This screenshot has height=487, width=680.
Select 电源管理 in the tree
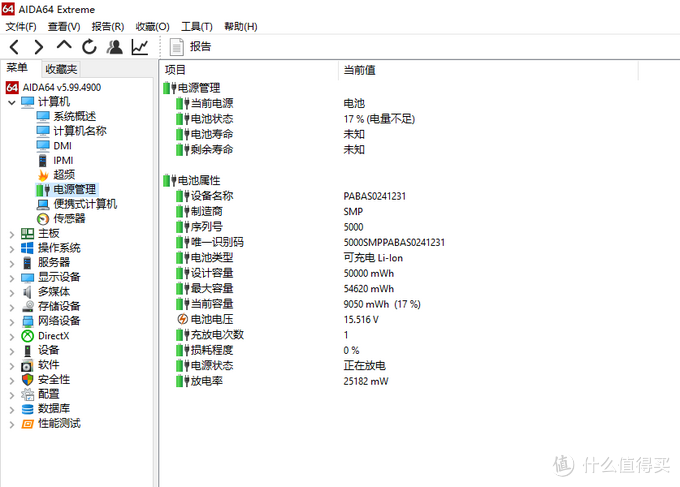[x=75, y=190]
